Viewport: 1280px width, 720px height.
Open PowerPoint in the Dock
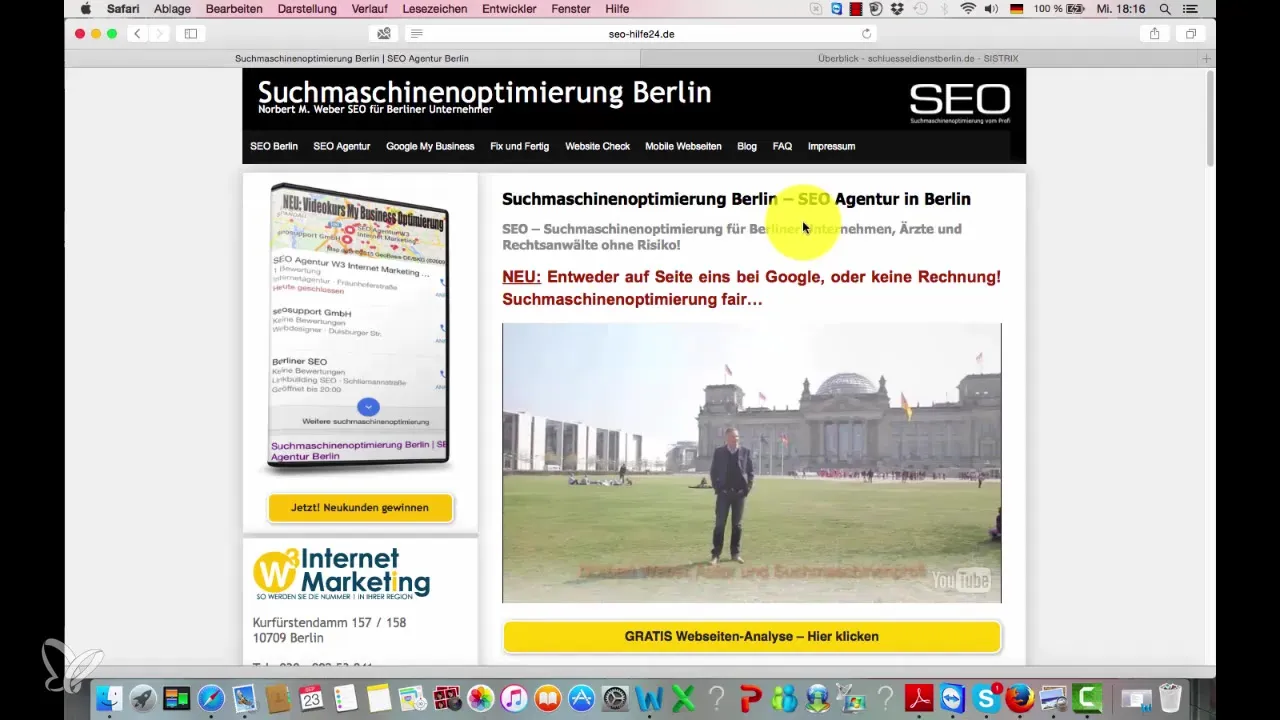click(750, 697)
